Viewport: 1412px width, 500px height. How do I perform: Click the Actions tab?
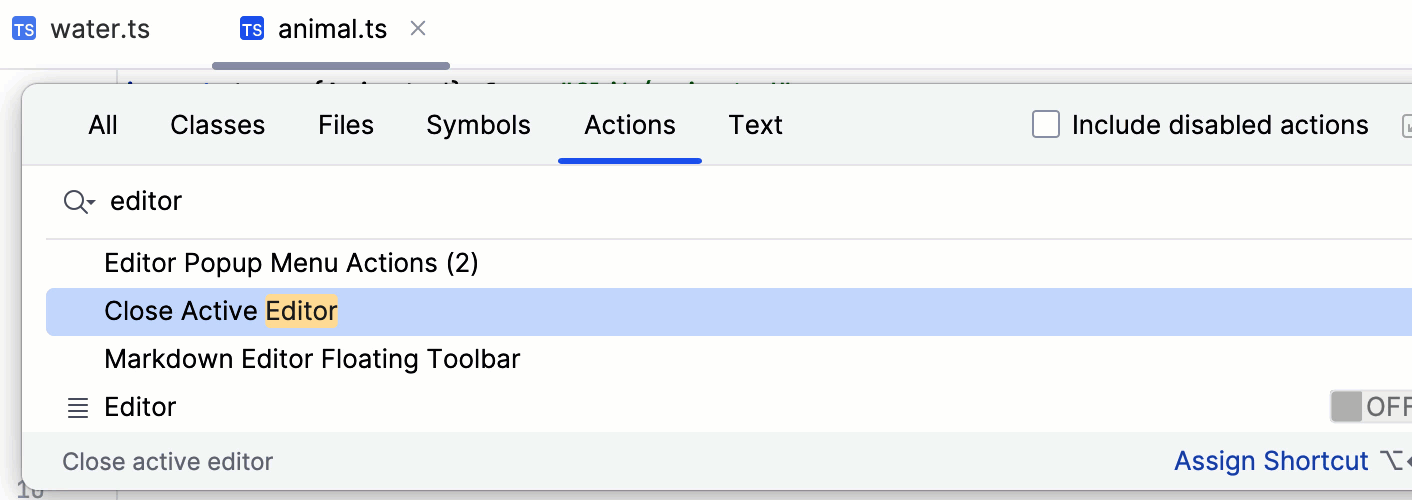(x=630, y=125)
